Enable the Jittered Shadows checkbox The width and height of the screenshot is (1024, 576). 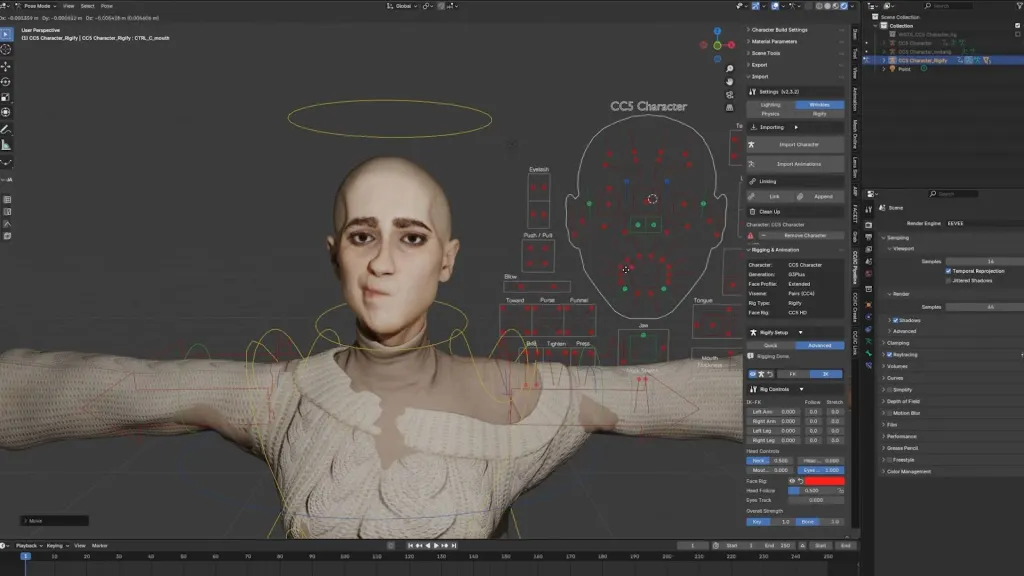point(948,280)
